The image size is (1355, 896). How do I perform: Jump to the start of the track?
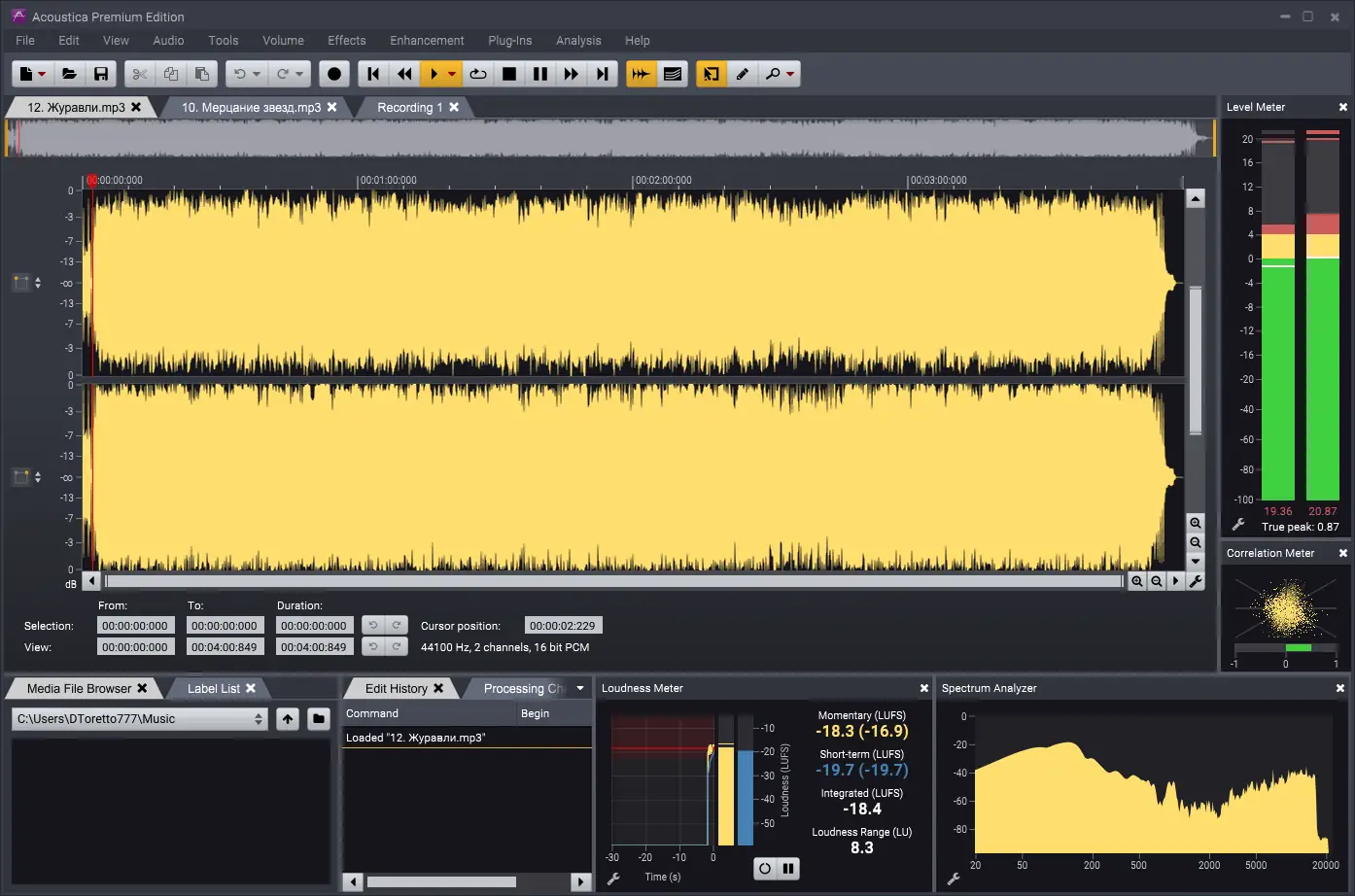[x=373, y=74]
